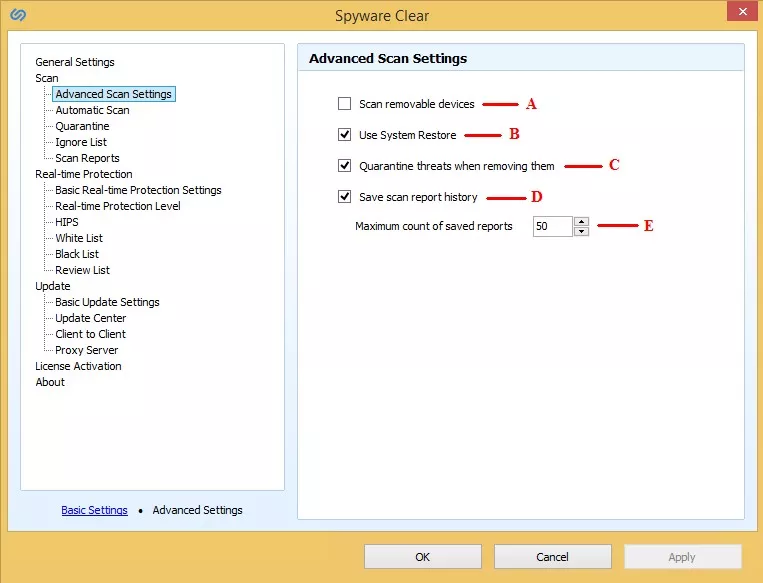The width and height of the screenshot is (763, 583).
Task: Increase maximum saved reports with up arrow
Action: pos(581,221)
